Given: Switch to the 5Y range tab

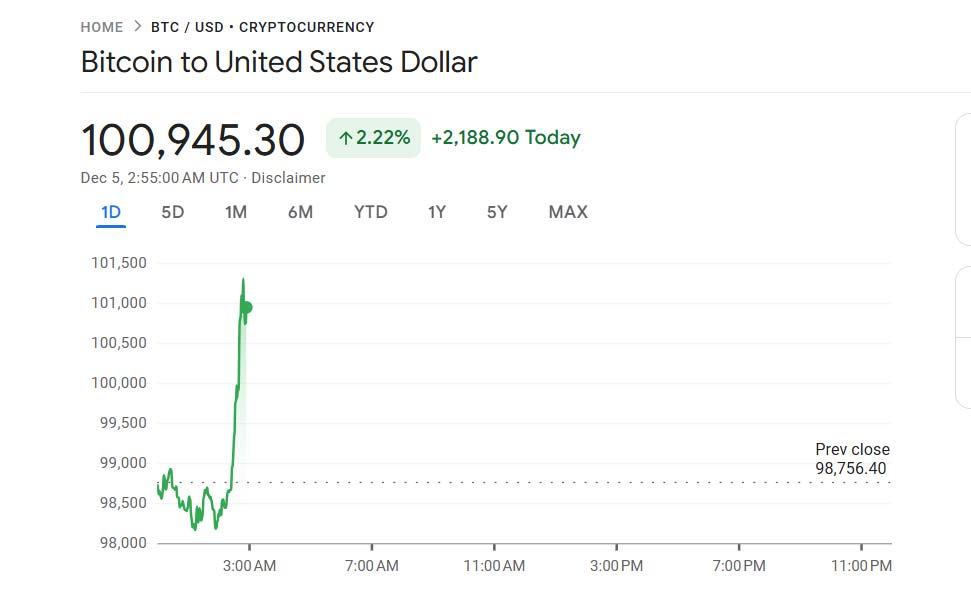Looking at the screenshot, I should pos(497,212).
